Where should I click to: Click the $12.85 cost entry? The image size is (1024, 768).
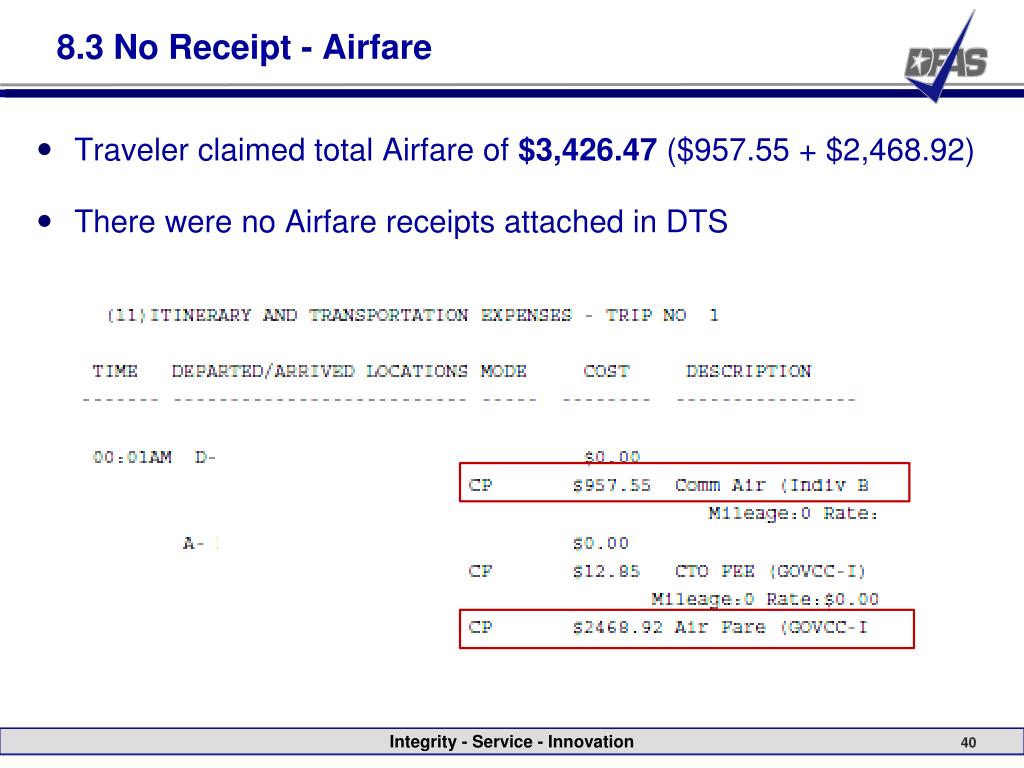click(605, 571)
